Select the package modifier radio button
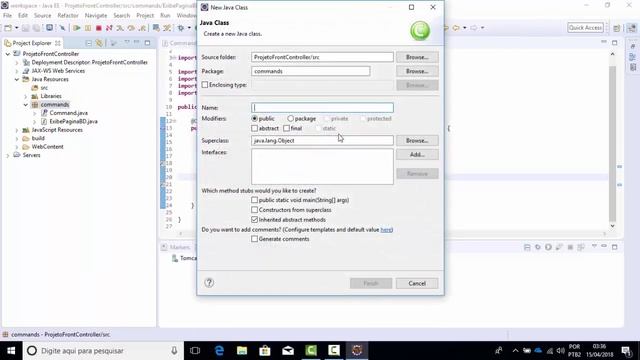 coord(290,118)
